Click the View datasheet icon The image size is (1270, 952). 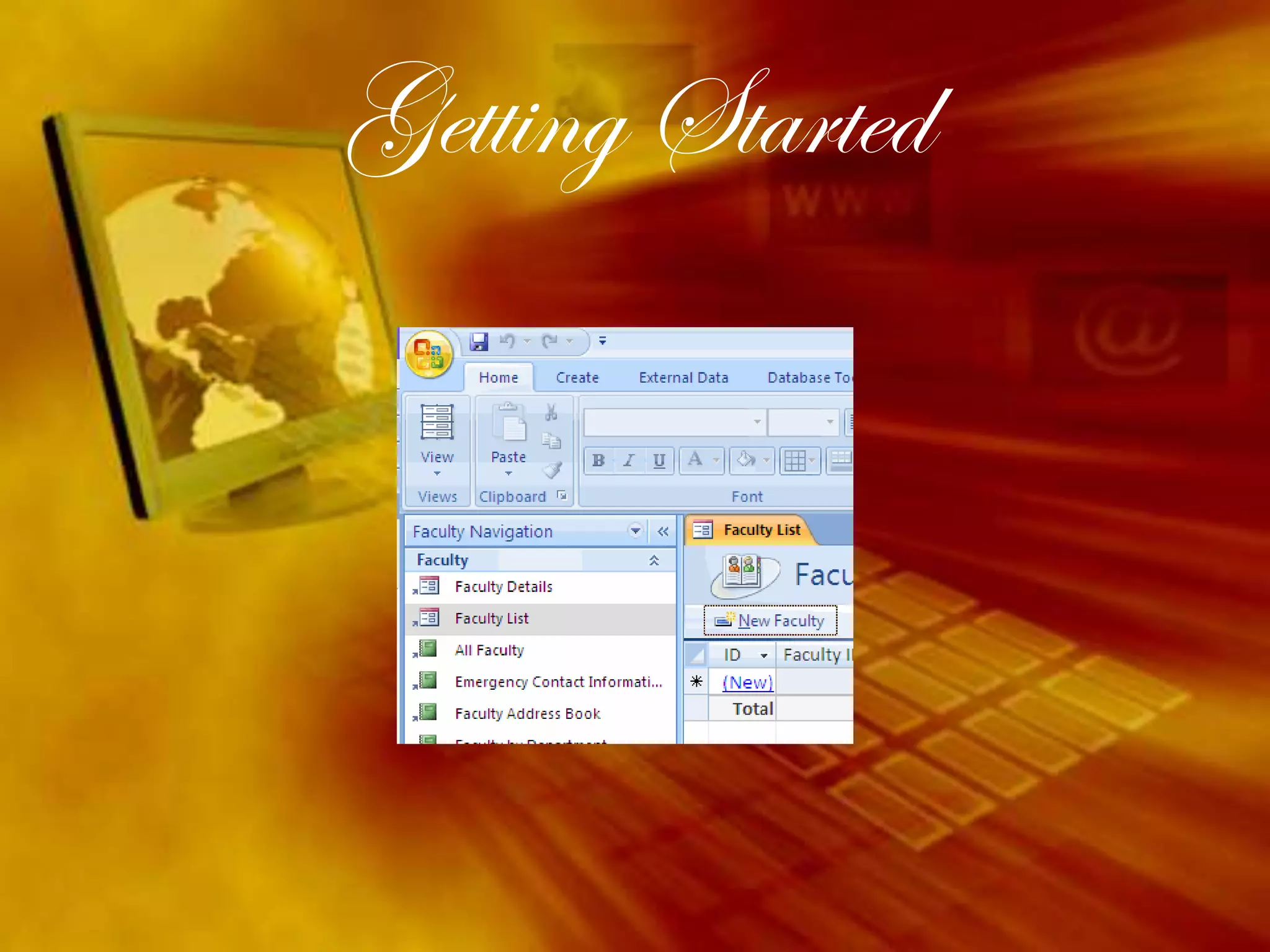[x=437, y=423]
